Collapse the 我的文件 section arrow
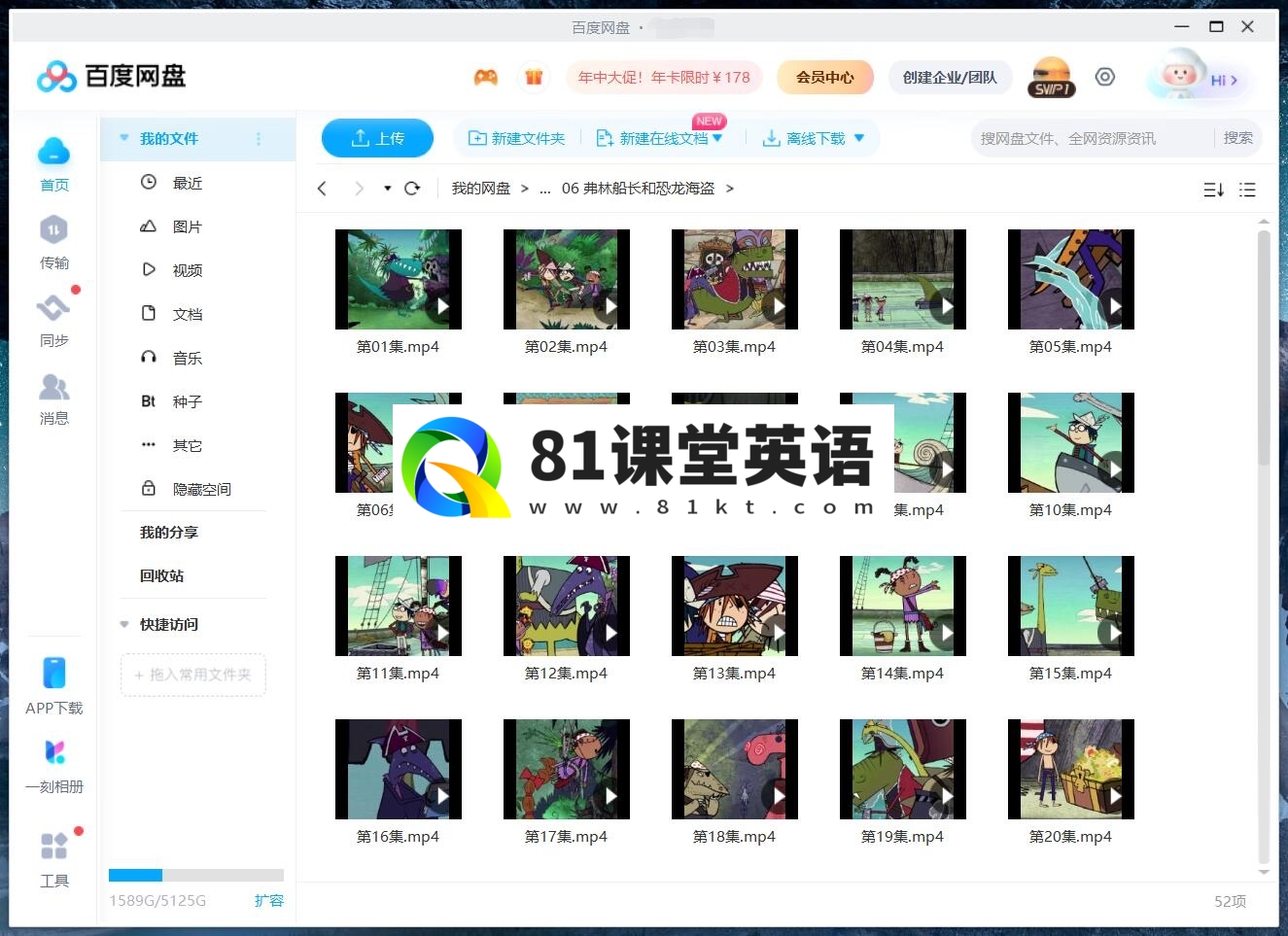Viewport: 1288px width, 936px height. point(123,138)
